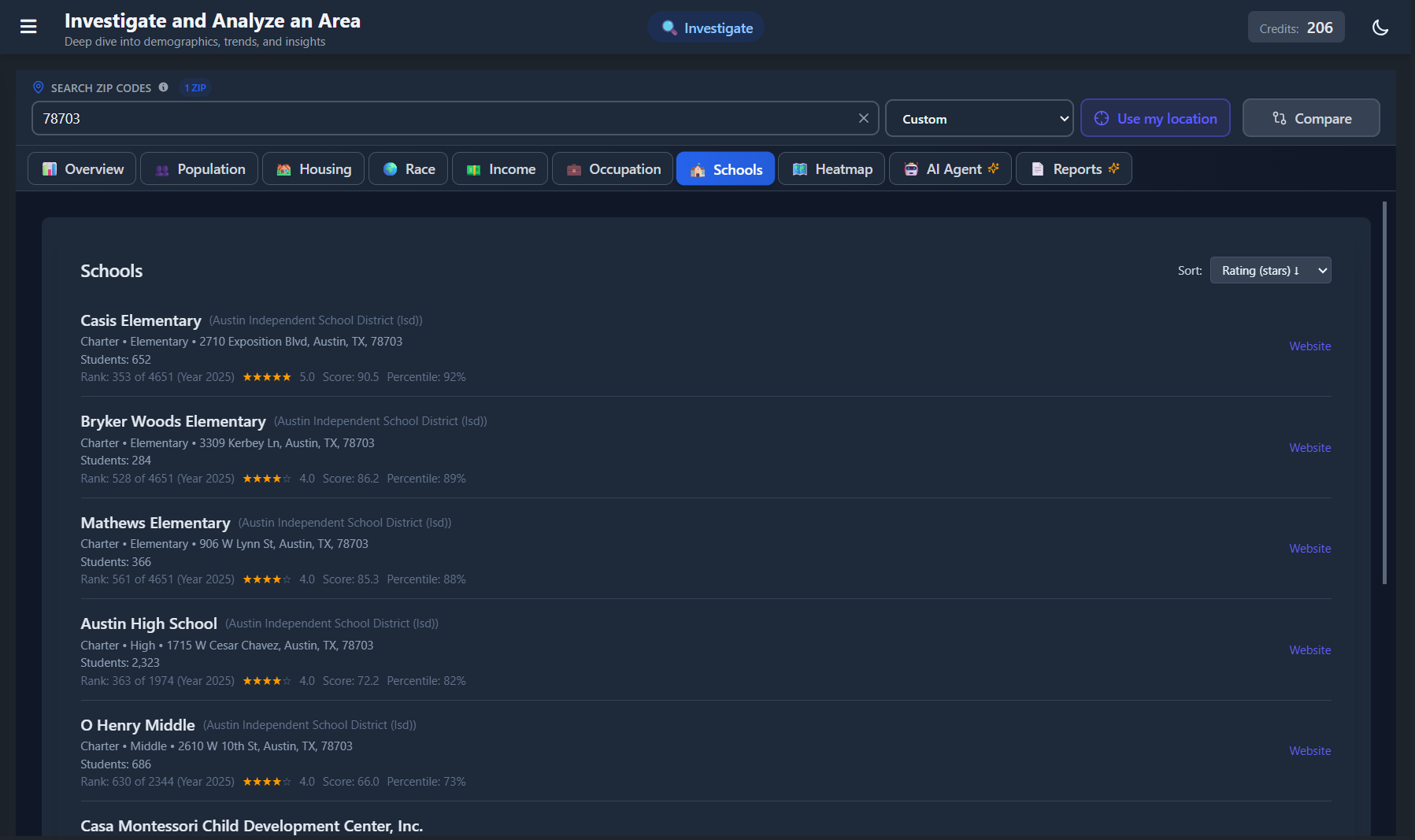The width and height of the screenshot is (1415, 840).
Task: Click the schools list vertical scrollbar
Action: [x=1384, y=394]
